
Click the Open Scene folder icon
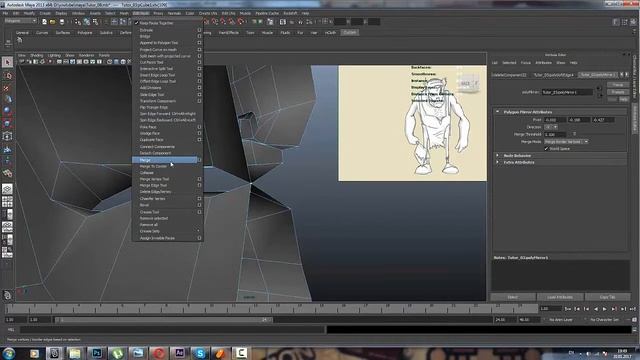pyautogui.click(x=53, y=22)
